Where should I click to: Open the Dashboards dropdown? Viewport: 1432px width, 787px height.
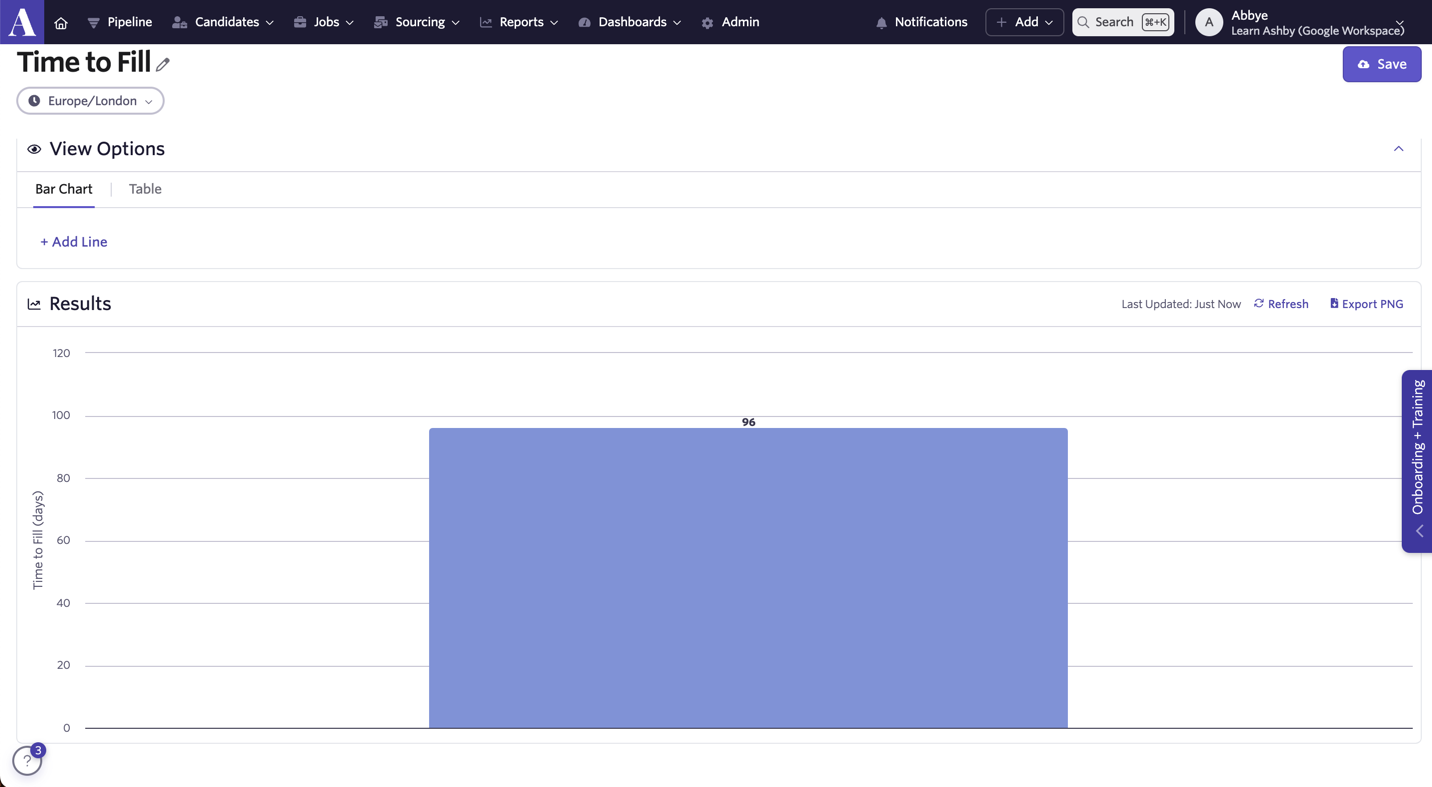[630, 22]
